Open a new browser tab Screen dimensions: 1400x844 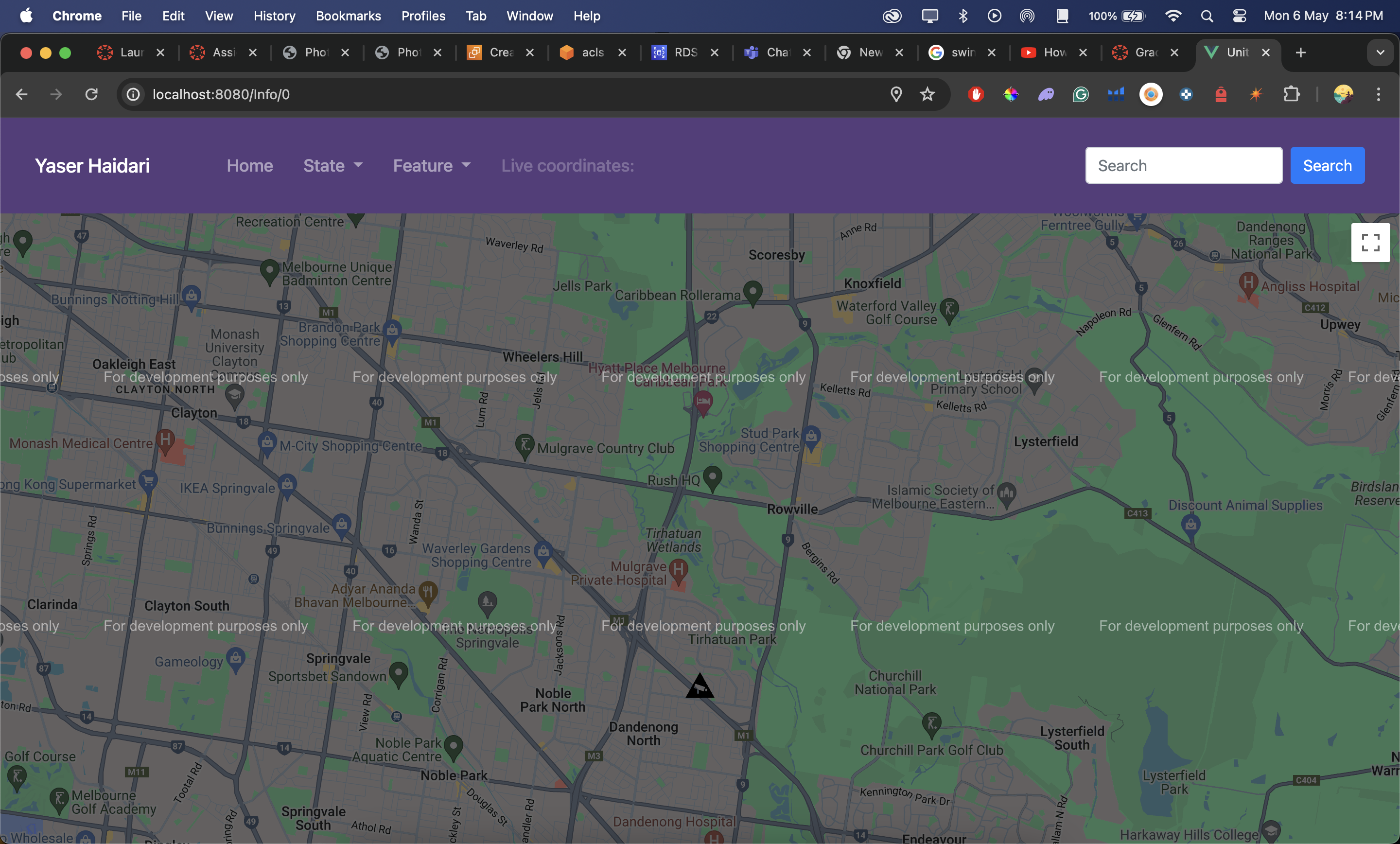tap(1300, 53)
